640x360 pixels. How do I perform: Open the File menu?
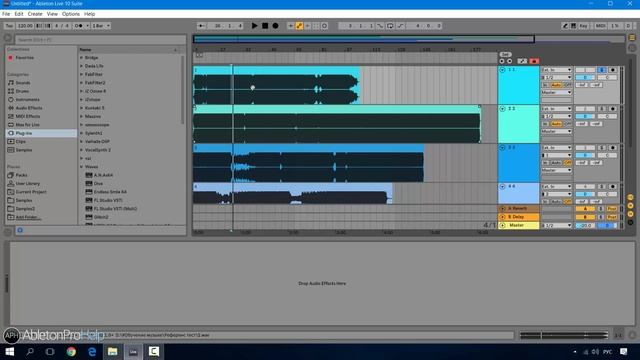pos(6,14)
